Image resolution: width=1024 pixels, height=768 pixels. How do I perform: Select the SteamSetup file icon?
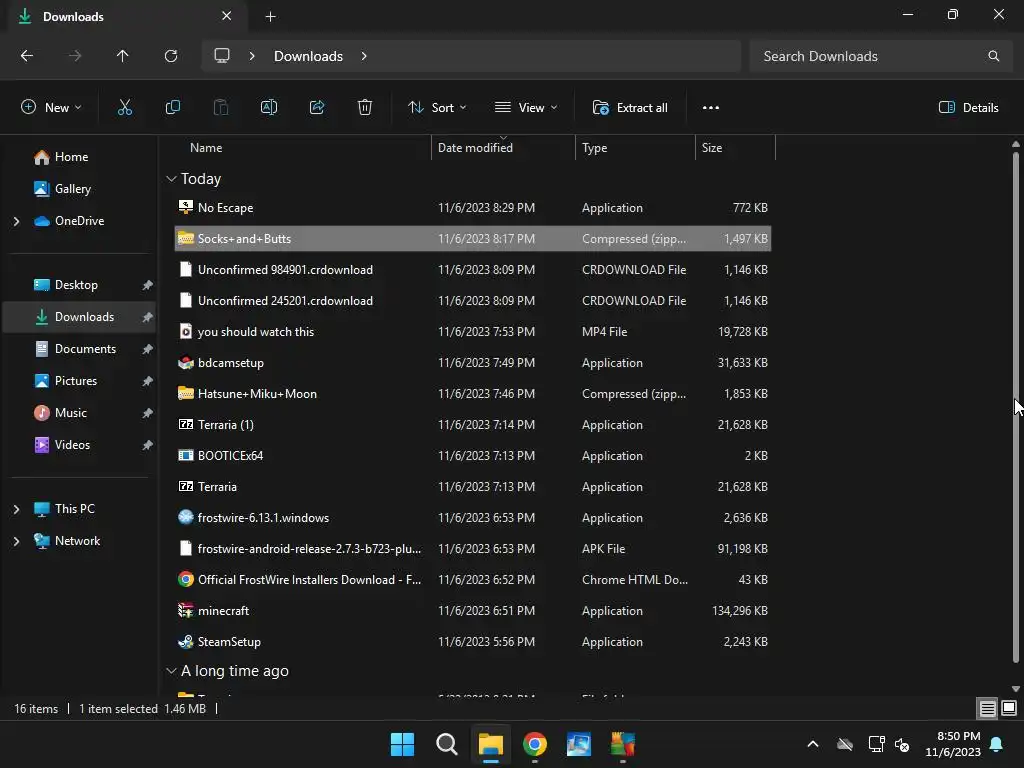[186, 642]
